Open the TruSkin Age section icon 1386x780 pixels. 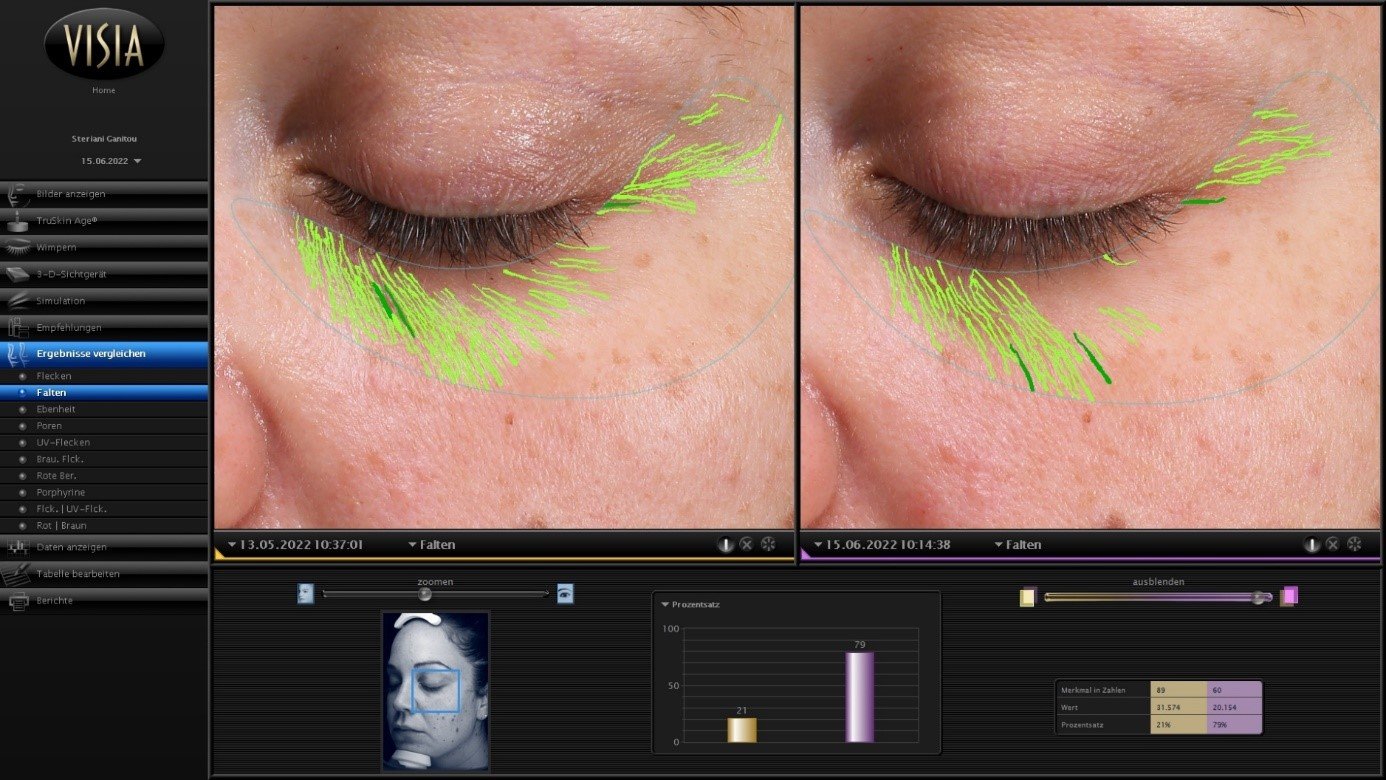pyautogui.click(x=18, y=221)
